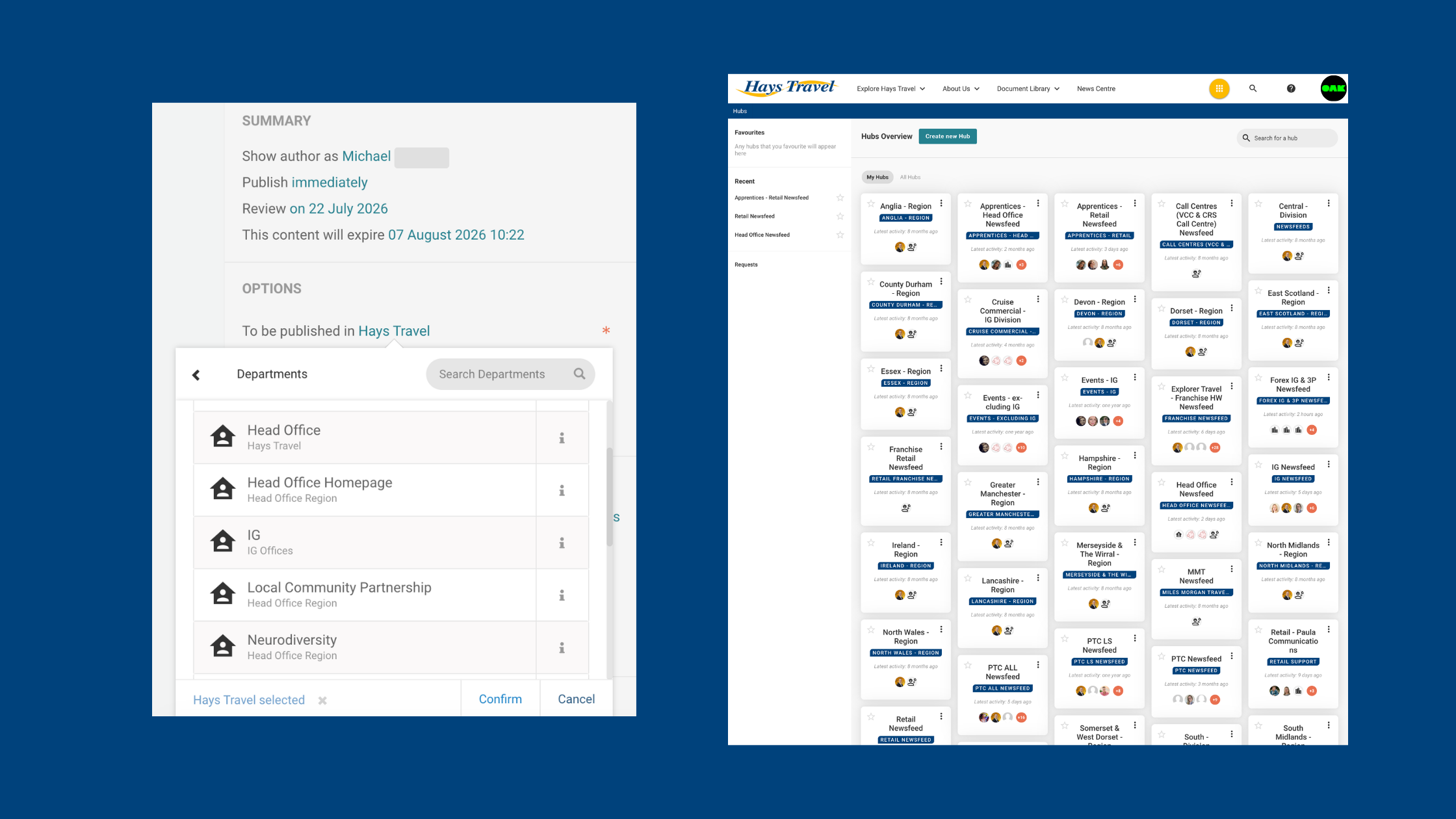Open options menu for PTC Newsfeed hub
The height and width of the screenshot is (819, 1456).
(x=1232, y=656)
